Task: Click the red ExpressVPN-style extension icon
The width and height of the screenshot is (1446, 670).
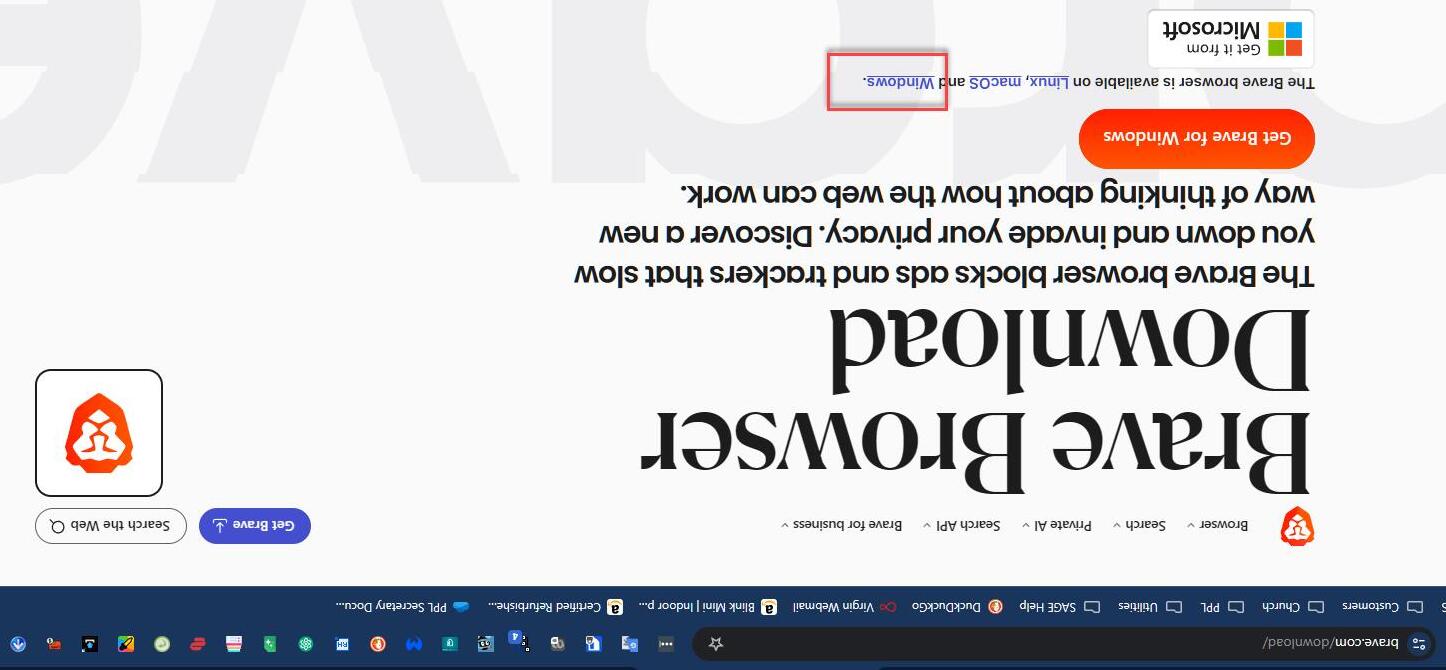Action: [x=198, y=644]
